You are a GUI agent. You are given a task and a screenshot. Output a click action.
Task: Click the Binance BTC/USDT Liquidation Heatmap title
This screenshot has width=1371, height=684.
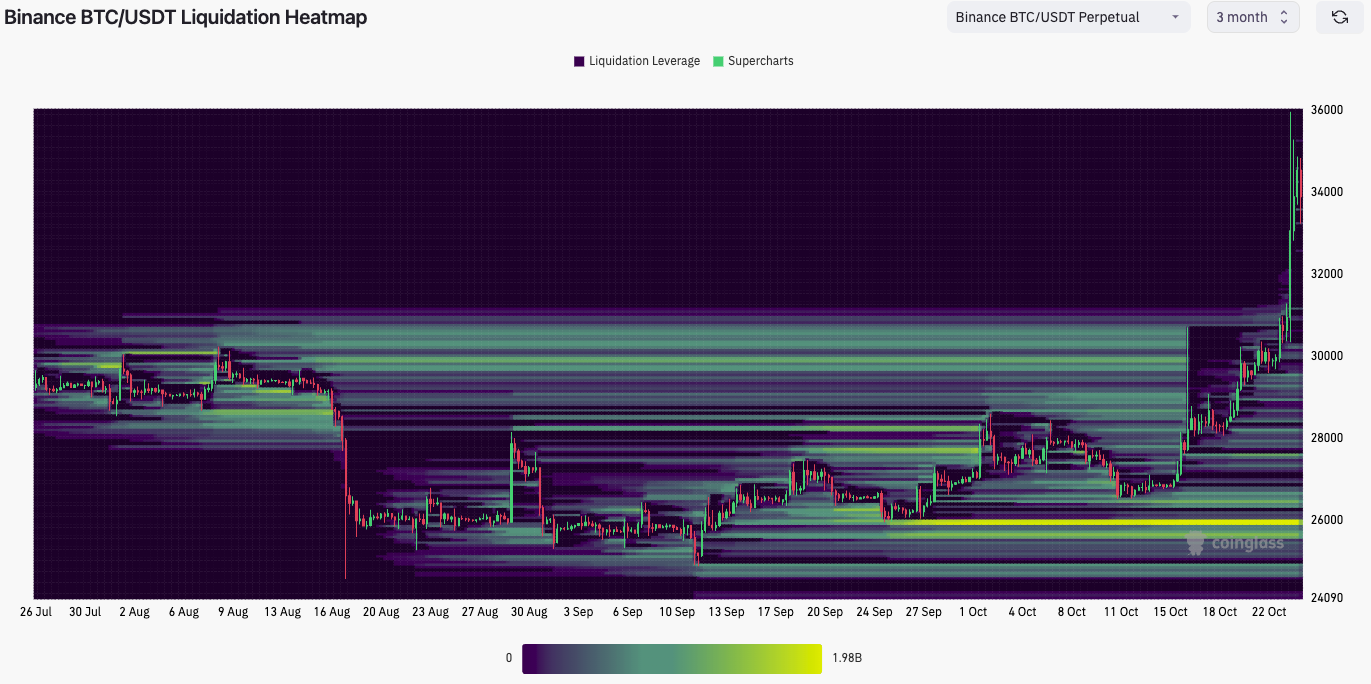185,17
